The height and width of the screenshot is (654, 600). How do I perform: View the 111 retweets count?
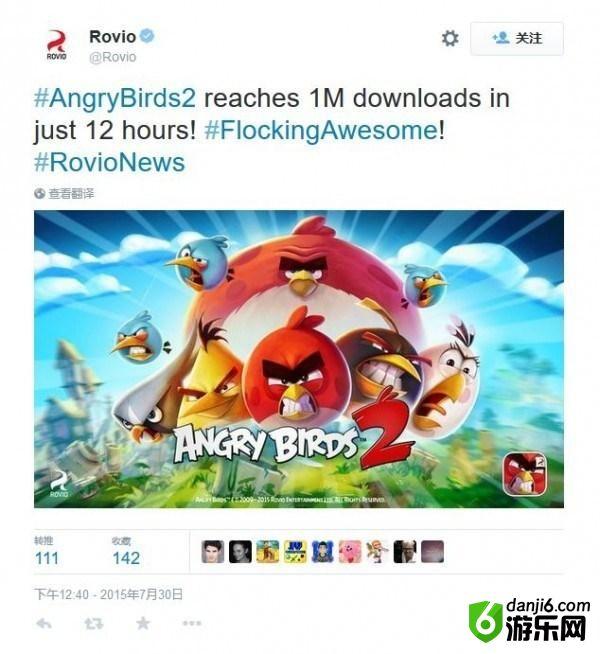(47, 558)
